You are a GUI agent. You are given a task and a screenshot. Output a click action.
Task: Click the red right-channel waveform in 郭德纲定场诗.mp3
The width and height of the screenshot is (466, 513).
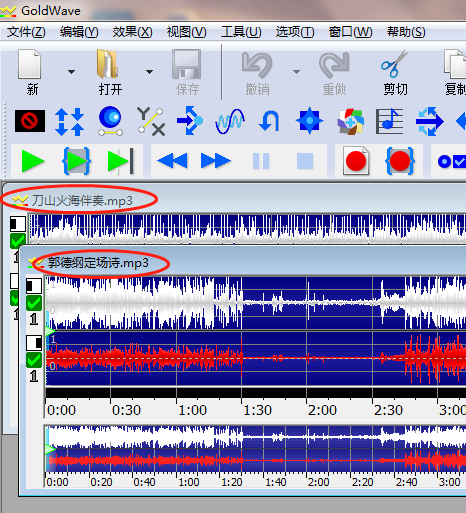pos(256,359)
